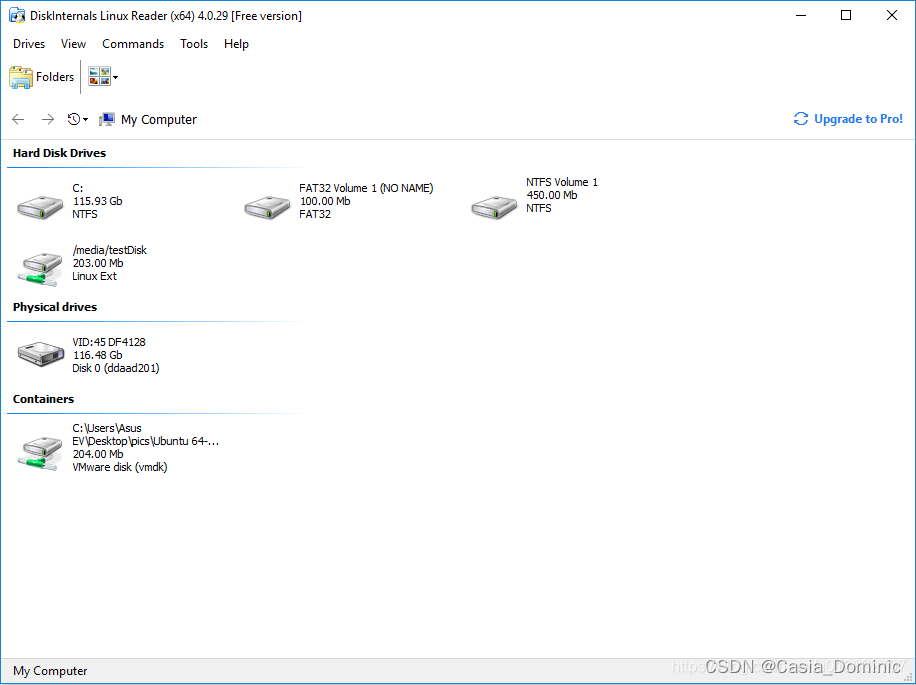Image resolution: width=916 pixels, height=685 pixels.
Task: Open the navigation history clock icon
Action: point(74,119)
